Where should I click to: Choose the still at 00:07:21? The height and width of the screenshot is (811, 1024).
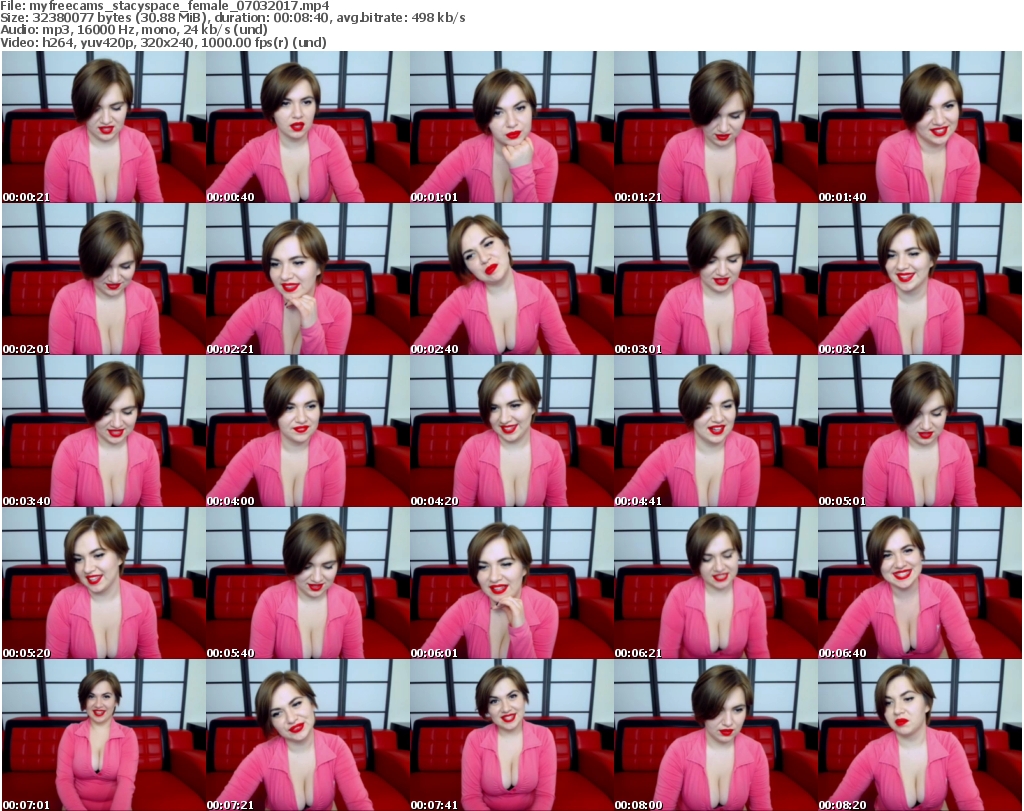click(308, 735)
